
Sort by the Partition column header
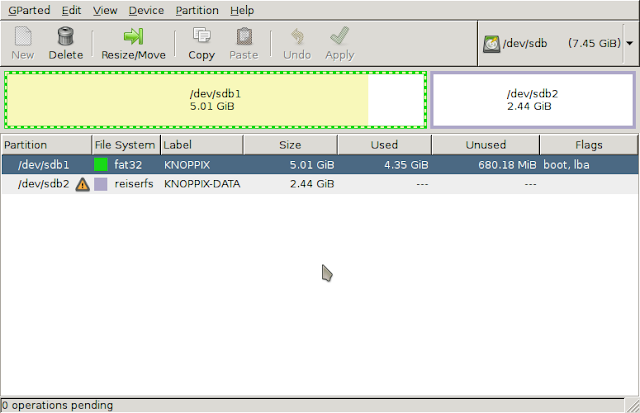47,145
